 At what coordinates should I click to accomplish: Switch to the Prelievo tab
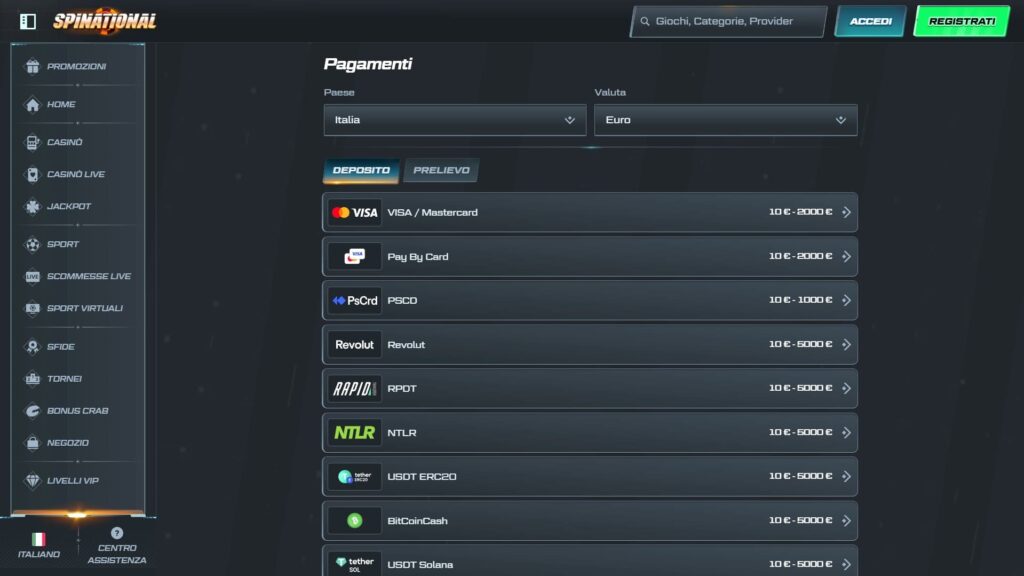(441, 170)
